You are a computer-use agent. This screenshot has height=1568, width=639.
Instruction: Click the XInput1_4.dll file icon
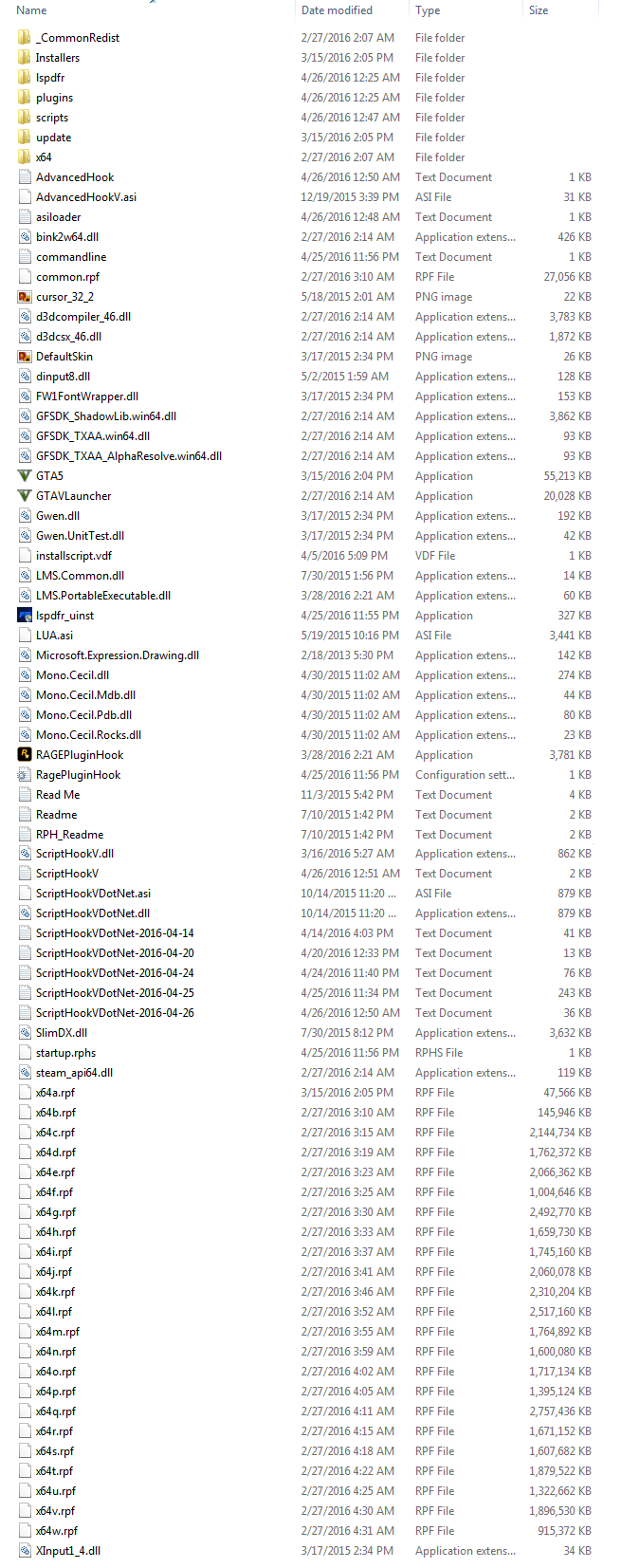pos(25,1551)
